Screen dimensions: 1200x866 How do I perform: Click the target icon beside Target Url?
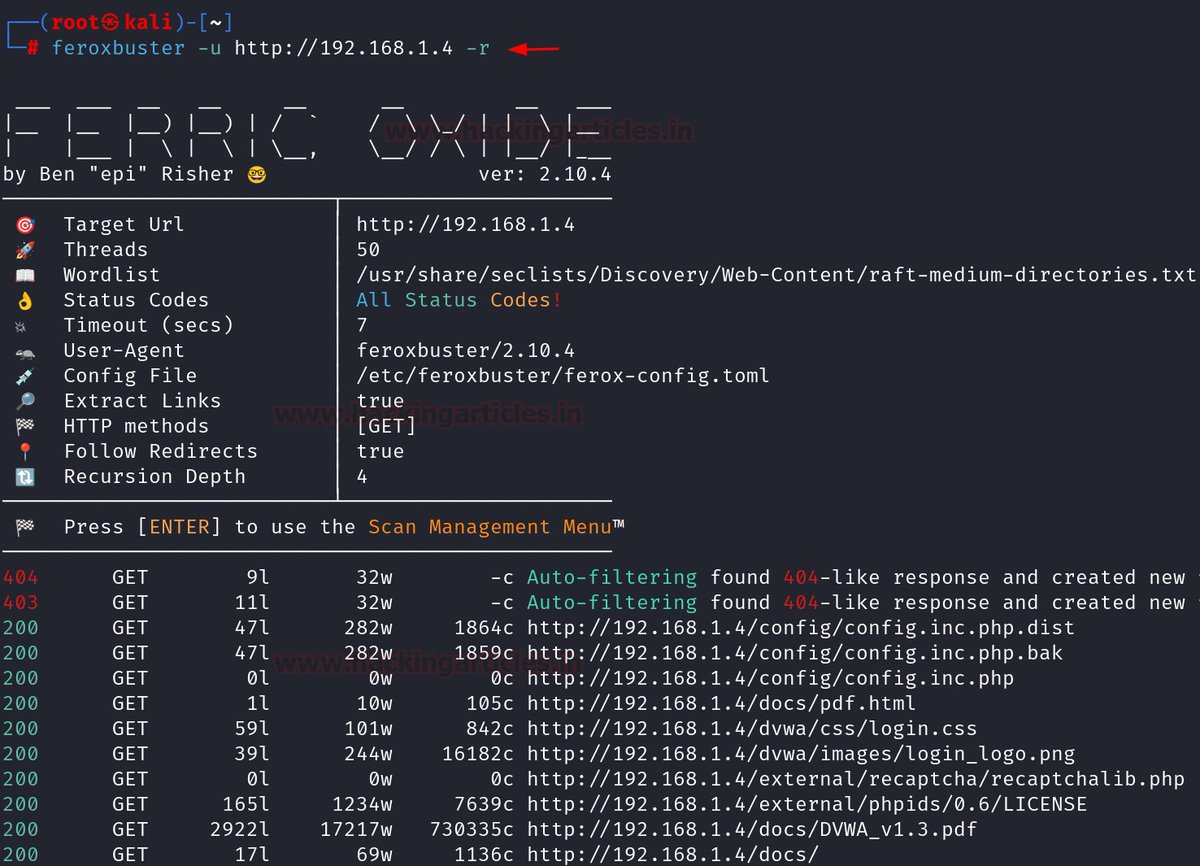tap(25, 224)
